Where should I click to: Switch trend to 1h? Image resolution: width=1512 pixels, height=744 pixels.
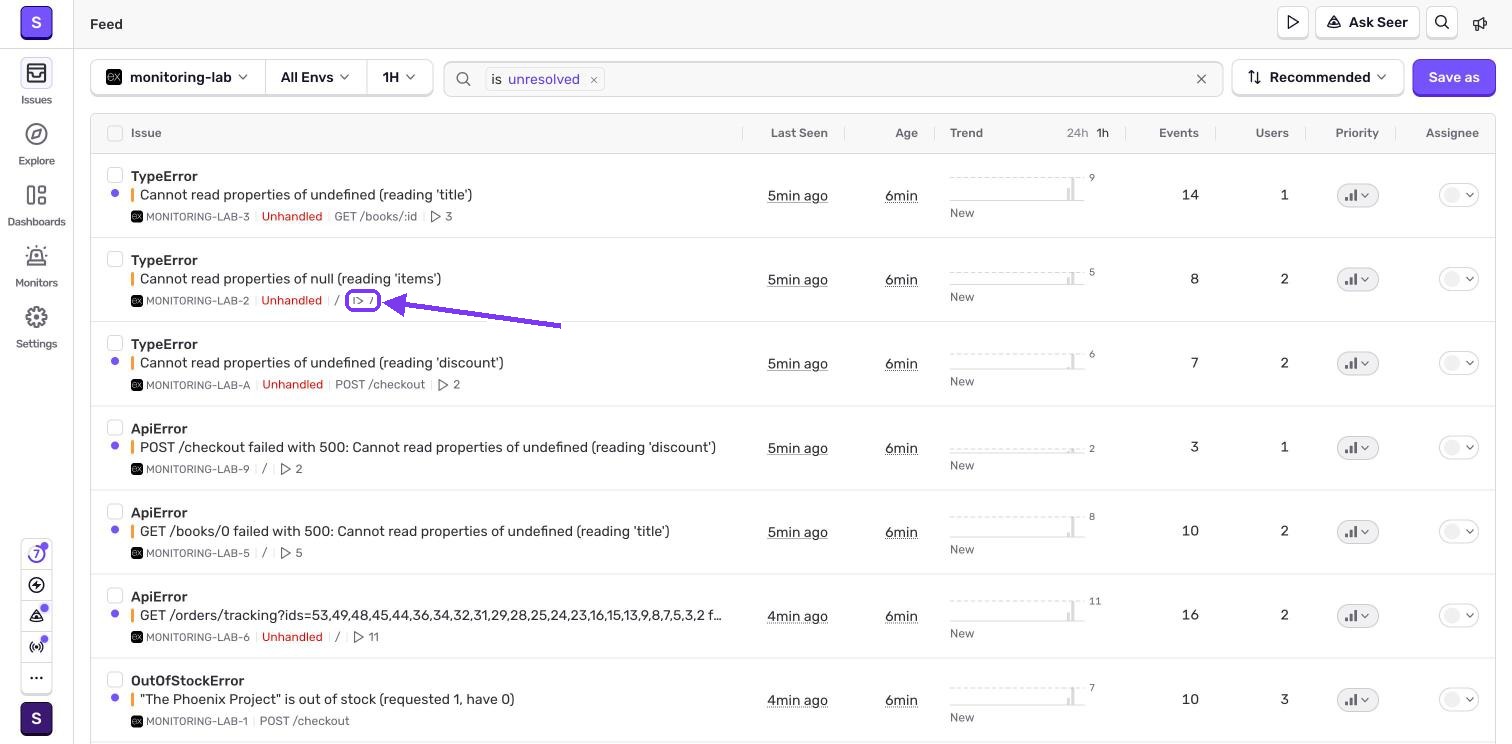[1102, 133]
